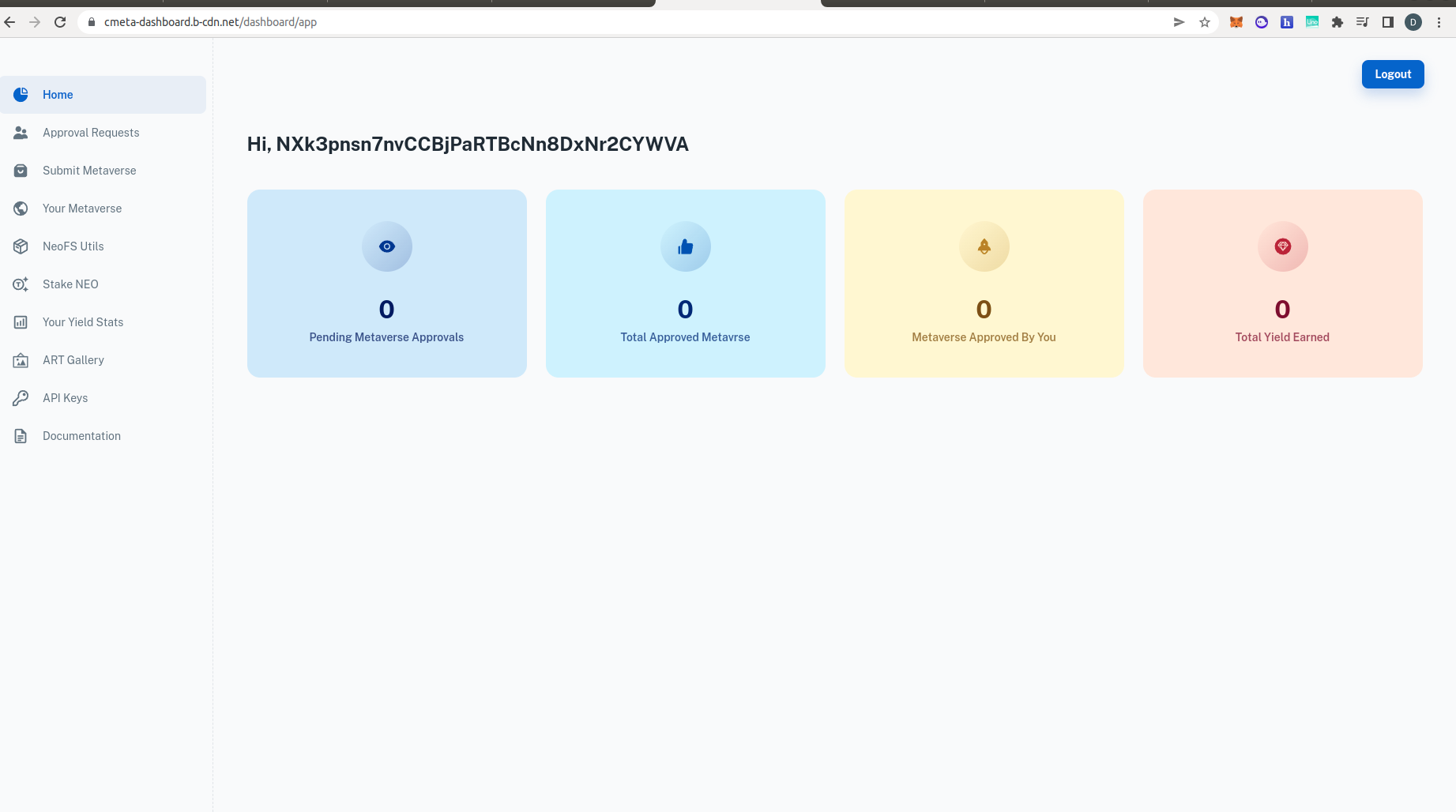Click the Stake NEO token icon
Image resolution: width=1456 pixels, height=812 pixels.
point(21,284)
